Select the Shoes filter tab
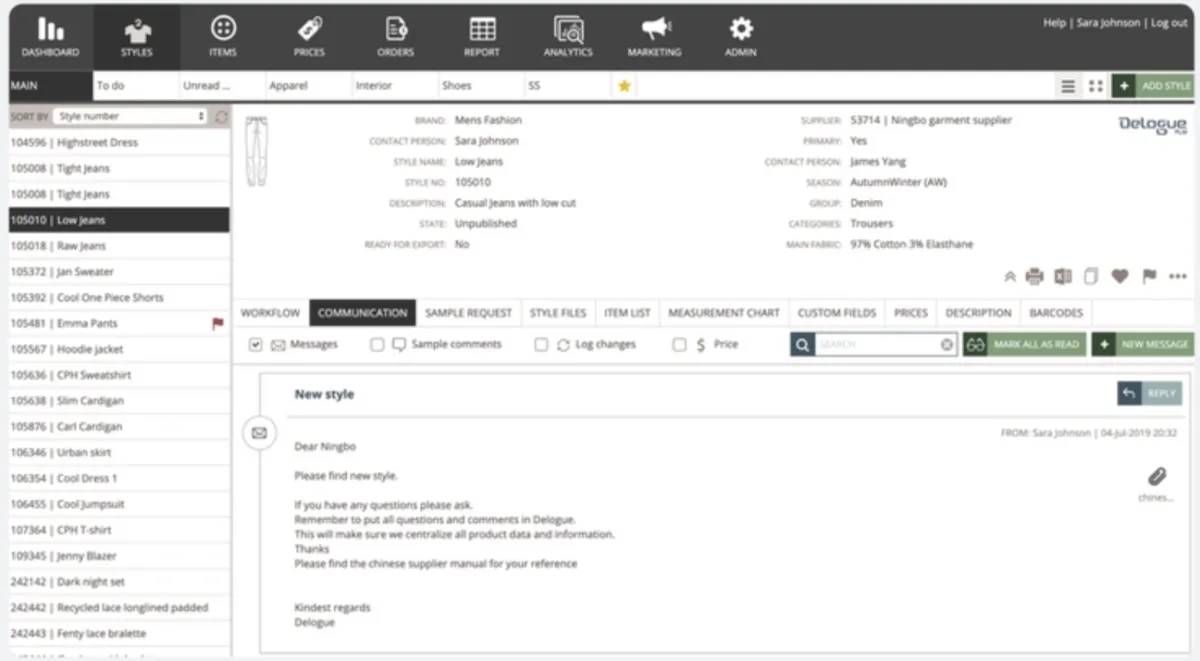Image resolution: width=1200 pixels, height=661 pixels. 480,86
